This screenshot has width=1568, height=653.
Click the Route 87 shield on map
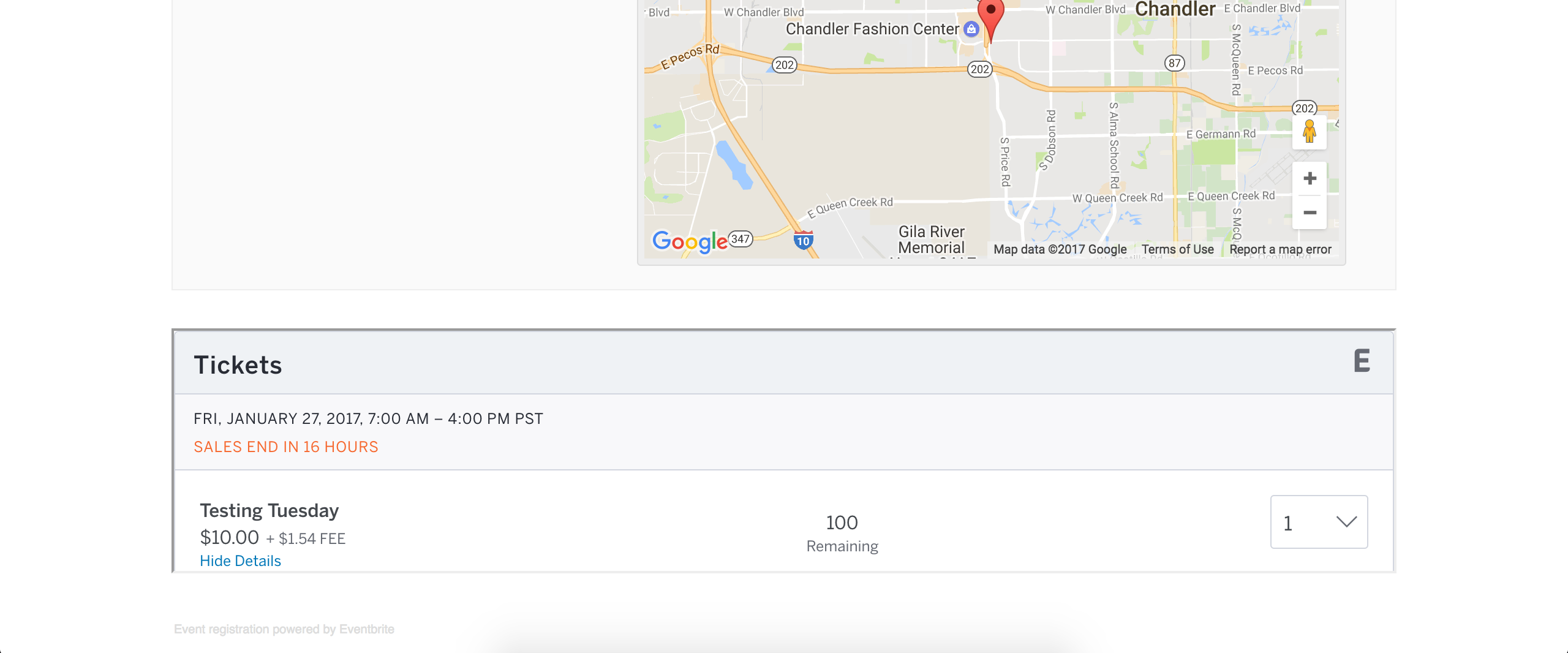pos(1174,63)
